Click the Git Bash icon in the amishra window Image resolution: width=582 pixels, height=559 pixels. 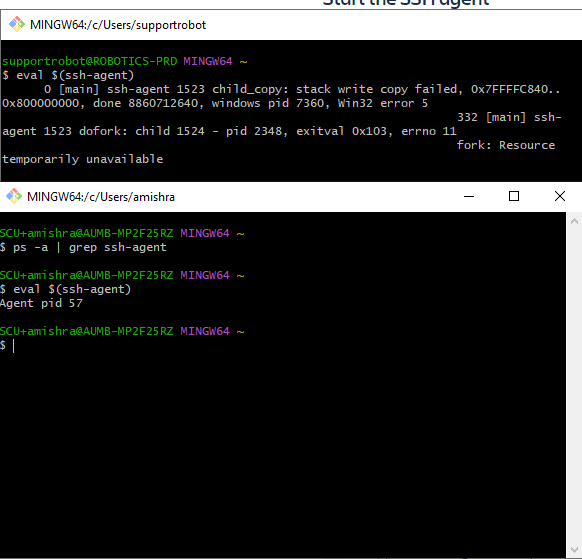tap(14, 196)
